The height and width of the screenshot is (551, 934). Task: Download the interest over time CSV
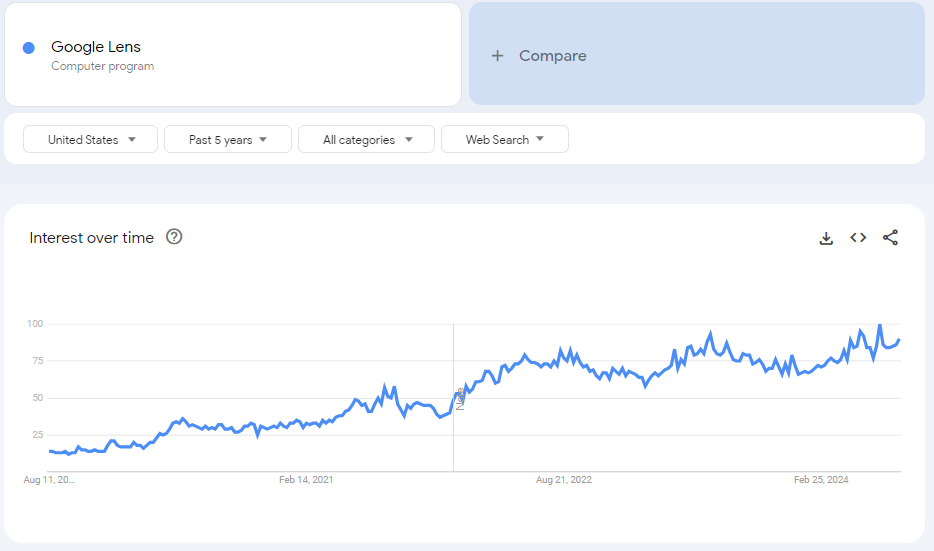coord(826,238)
